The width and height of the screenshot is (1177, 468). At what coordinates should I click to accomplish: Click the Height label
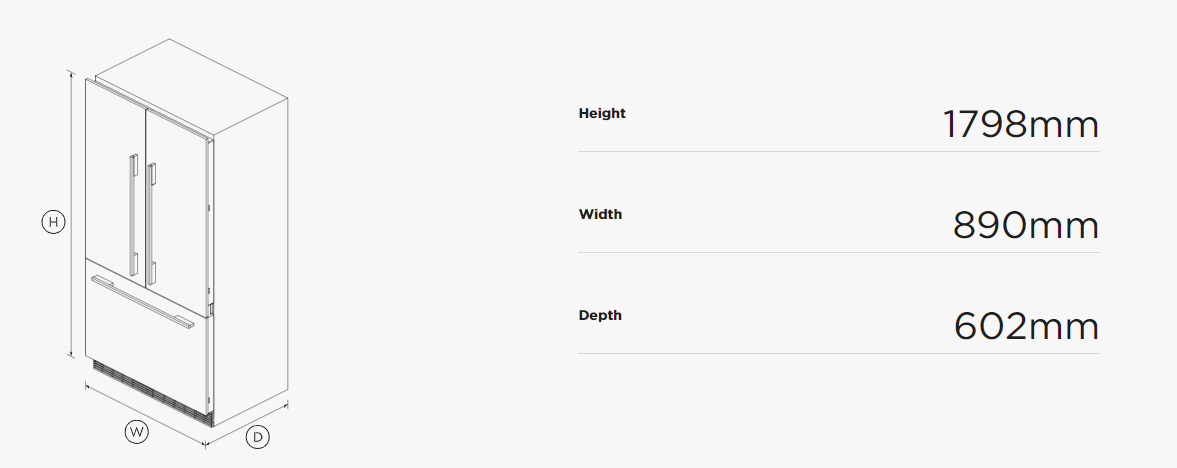[x=602, y=113]
